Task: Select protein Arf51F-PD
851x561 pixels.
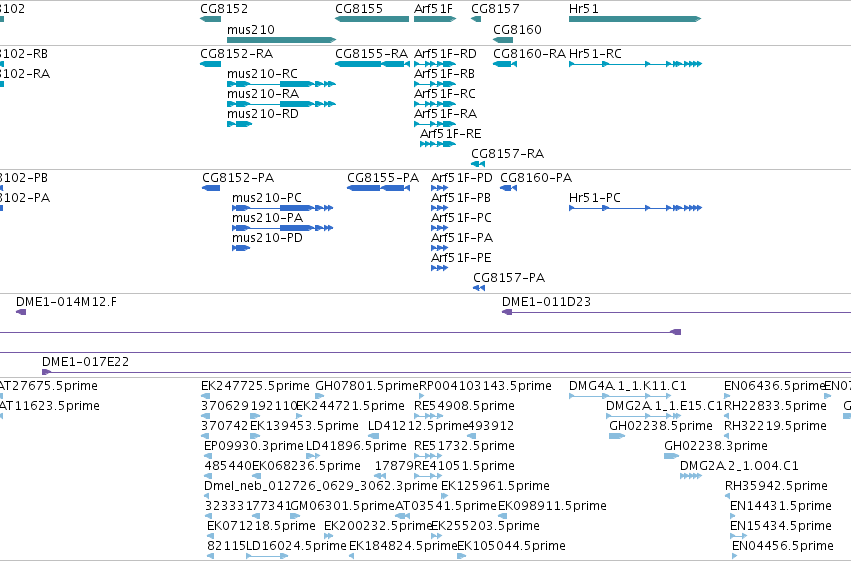Action: [440, 188]
